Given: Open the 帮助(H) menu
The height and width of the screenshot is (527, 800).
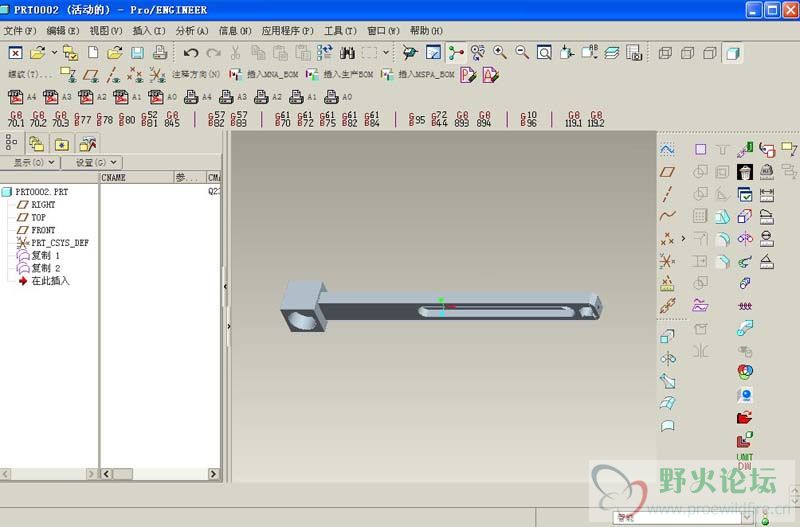Looking at the screenshot, I should click(427, 31).
